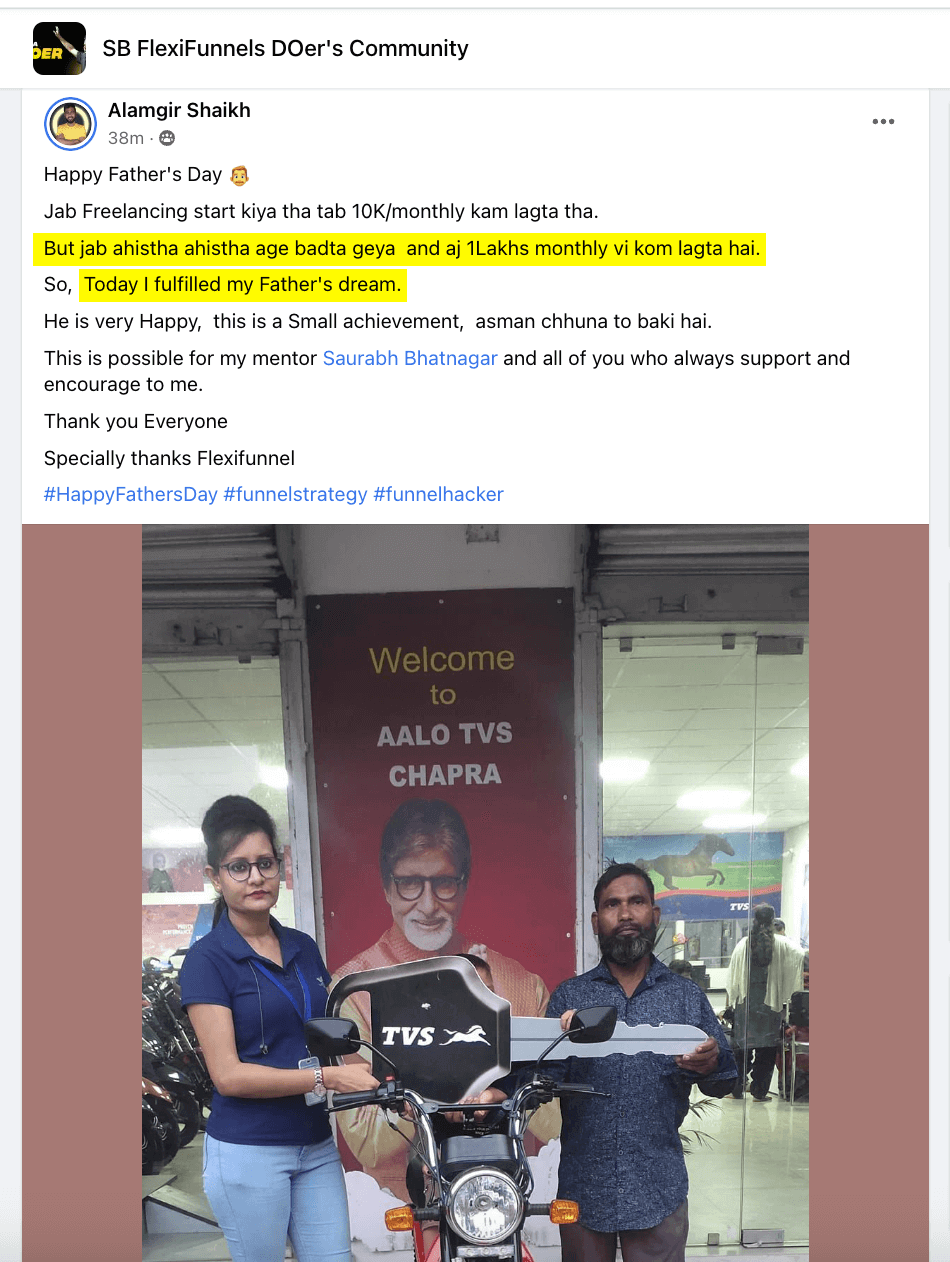Click Alamgir Shaikh's profile picture
This screenshot has height=1262, width=950.
pyautogui.click(x=70, y=124)
